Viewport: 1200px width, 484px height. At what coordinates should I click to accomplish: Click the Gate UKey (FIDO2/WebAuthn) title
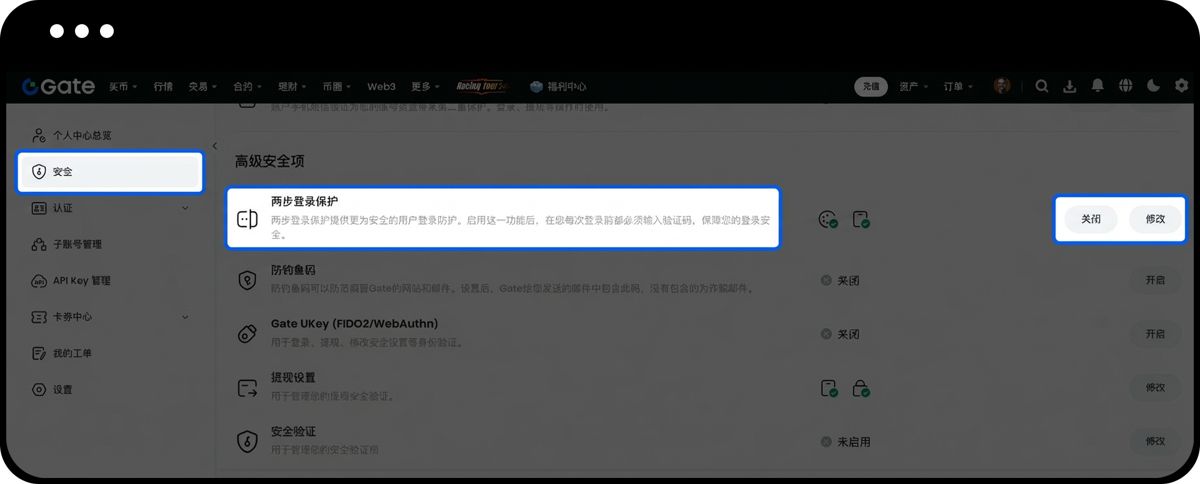355,324
